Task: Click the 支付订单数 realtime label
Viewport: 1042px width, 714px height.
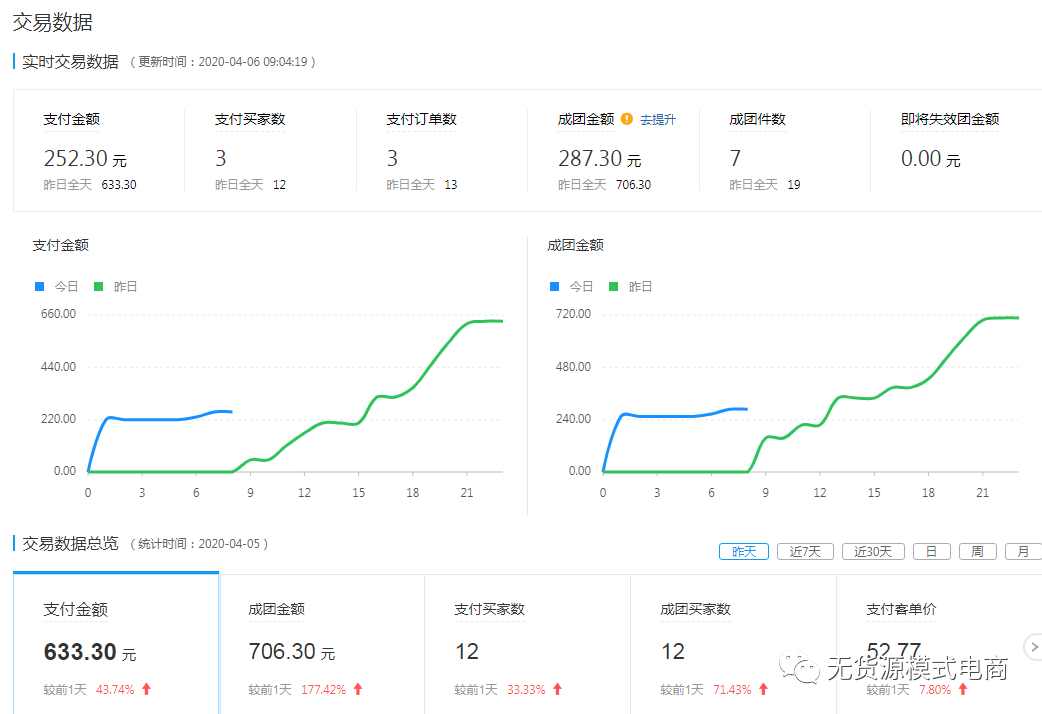Action: [421, 120]
